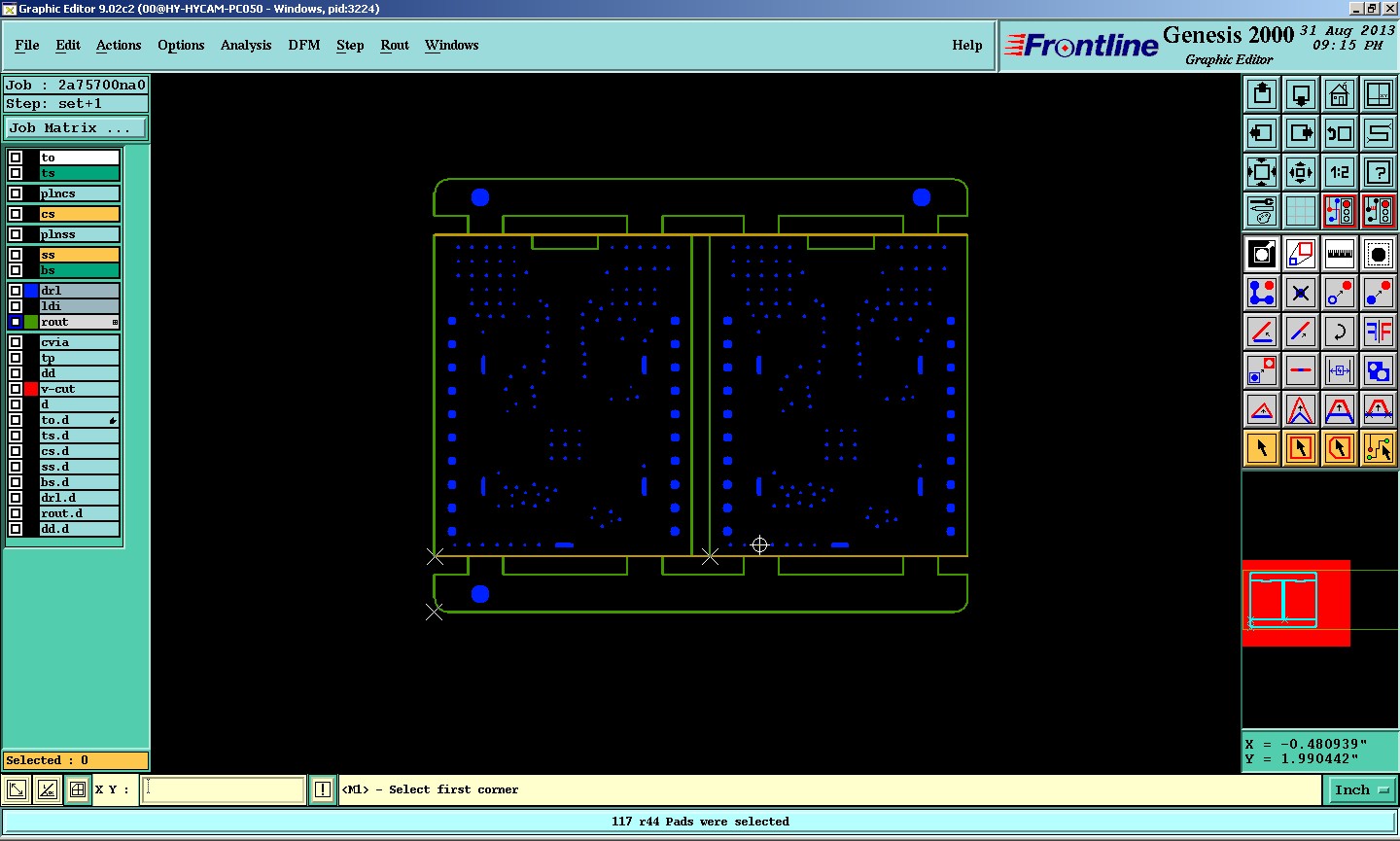Select the bs layer row
The height and width of the screenshot is (841, 1400).
point(80,270)
